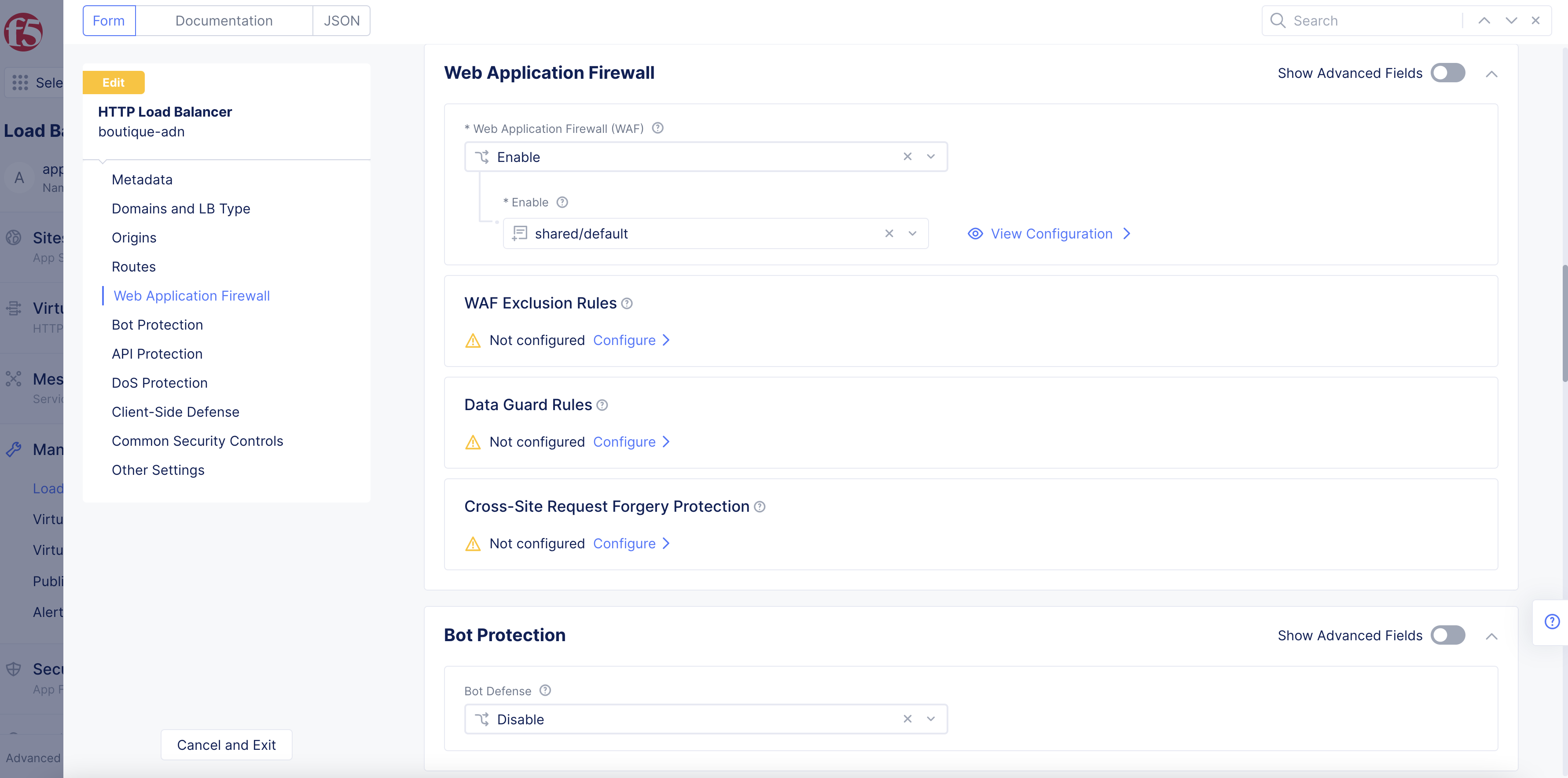
Task: Collapse the Web Application Firewall section
Action: (1491, 73)
